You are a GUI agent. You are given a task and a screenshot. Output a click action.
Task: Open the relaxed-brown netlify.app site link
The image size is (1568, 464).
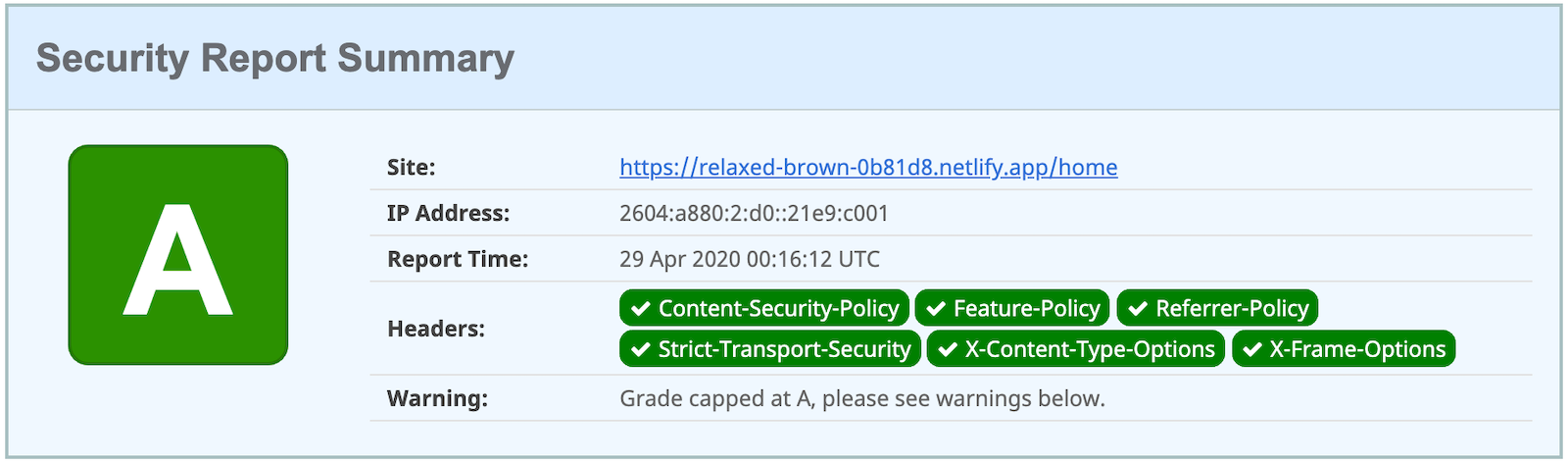(x=868, y=168)
